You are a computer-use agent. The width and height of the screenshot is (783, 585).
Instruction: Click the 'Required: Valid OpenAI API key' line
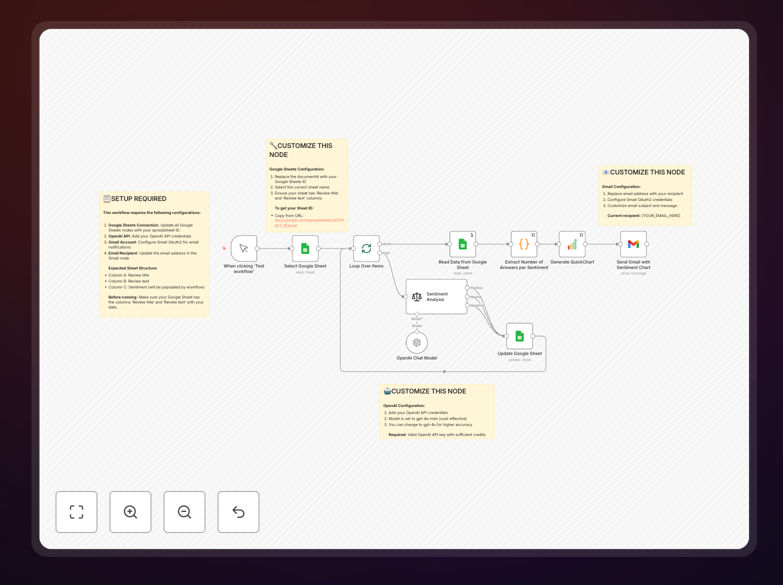point(437,435)
